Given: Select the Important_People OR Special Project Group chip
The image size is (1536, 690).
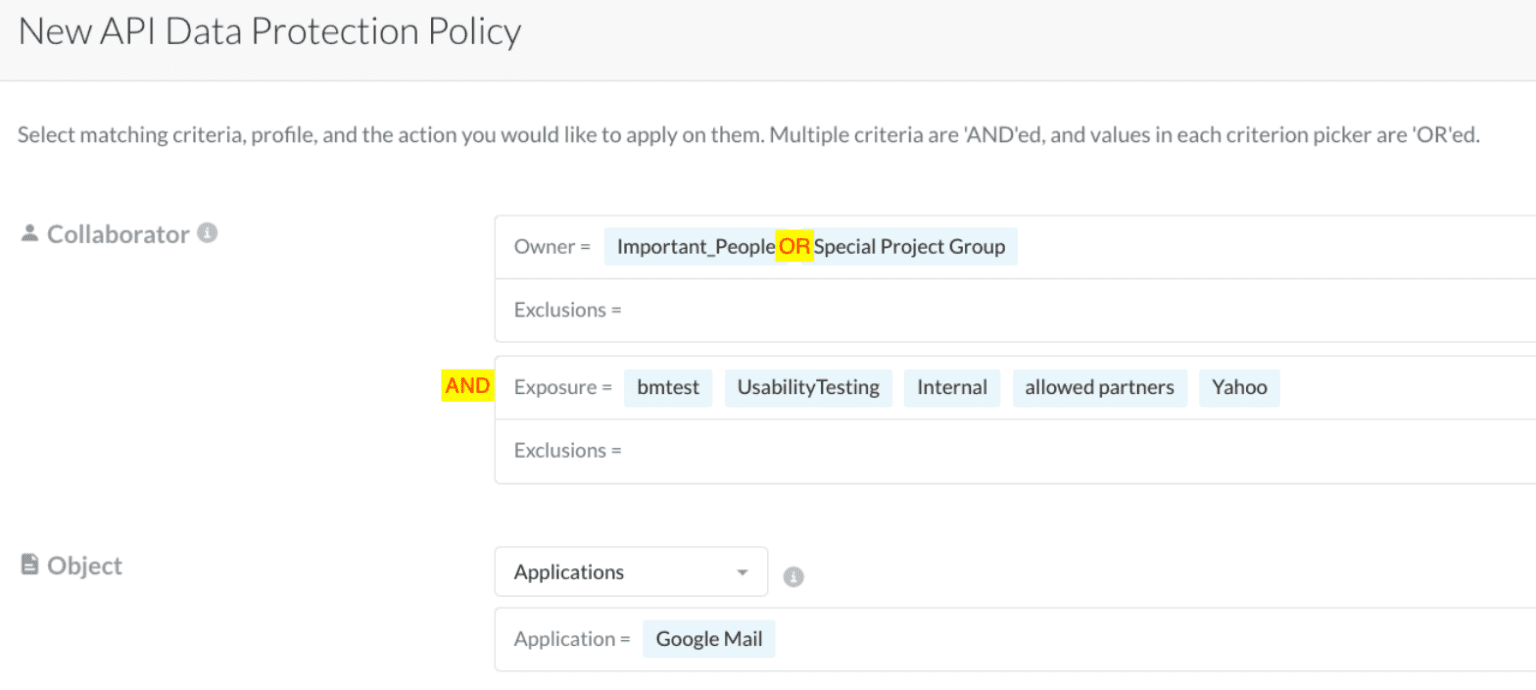Looking at the screenshot, I should tap(810, 246).
